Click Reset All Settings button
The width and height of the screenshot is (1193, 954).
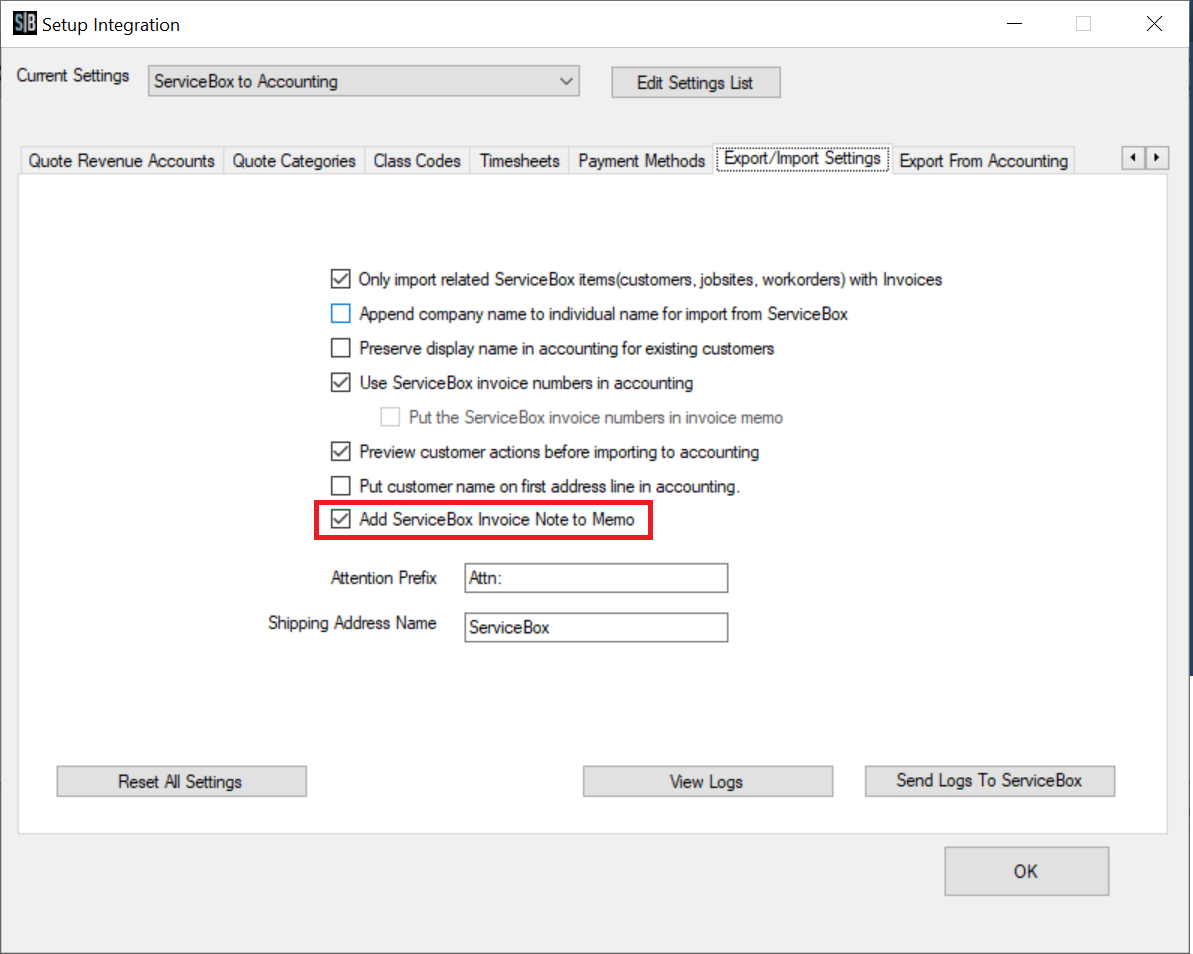(181, 781)
